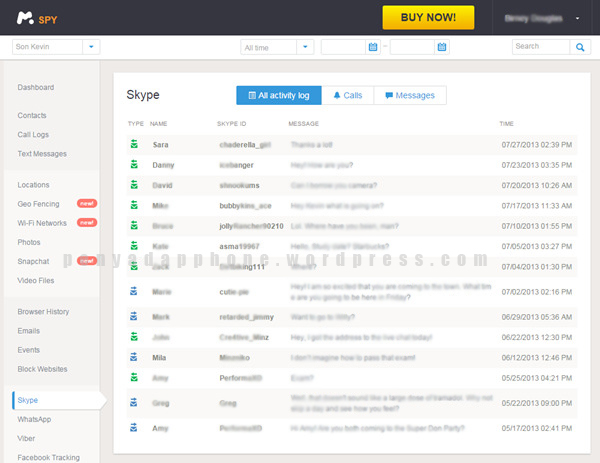The image size is (600, 463).
Task: Click the type icon in Mila's row
Action: [133, 355]
